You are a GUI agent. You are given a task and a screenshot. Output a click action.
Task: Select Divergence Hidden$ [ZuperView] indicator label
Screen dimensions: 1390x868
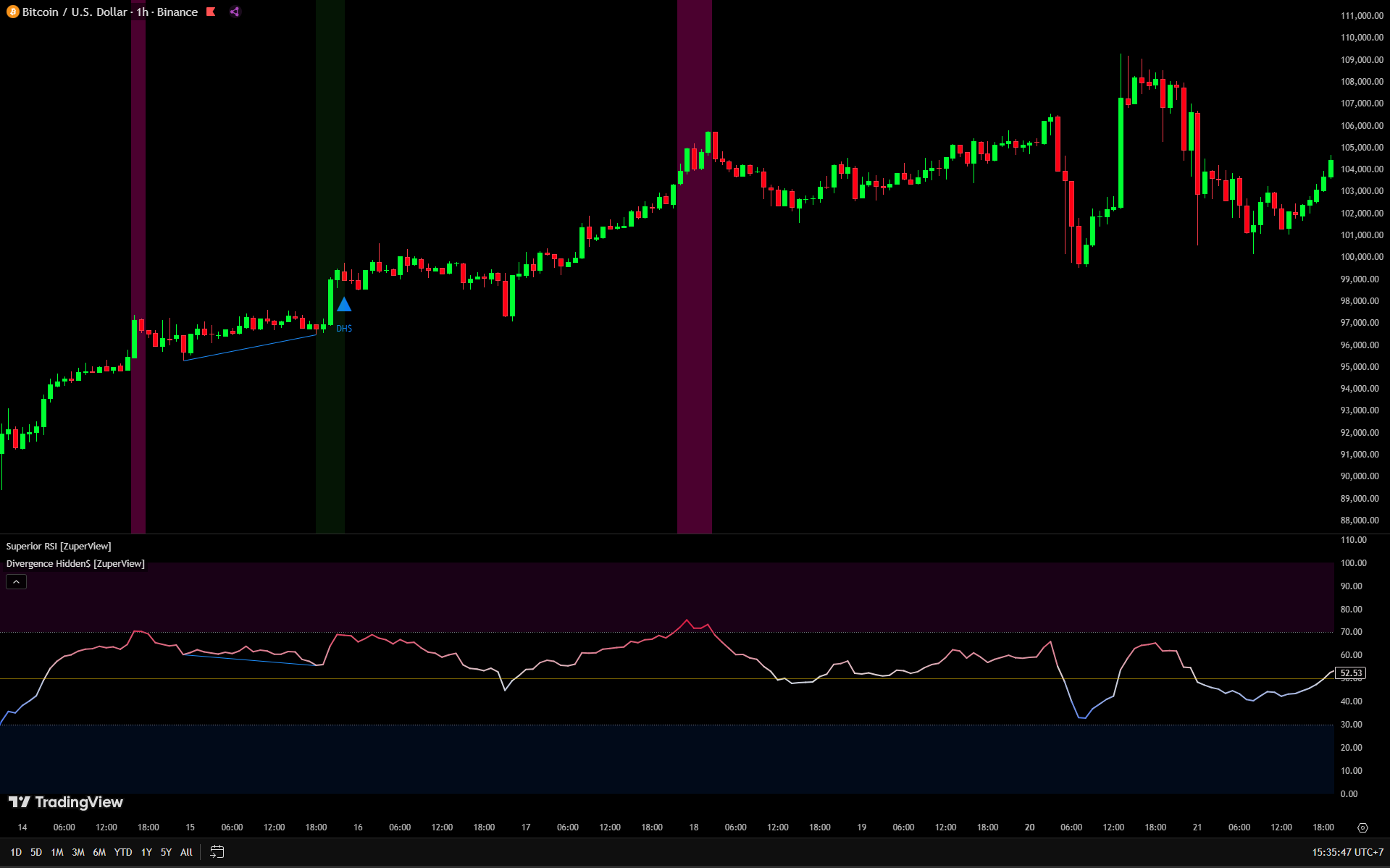pyautogui.click(x=75, y=564)
